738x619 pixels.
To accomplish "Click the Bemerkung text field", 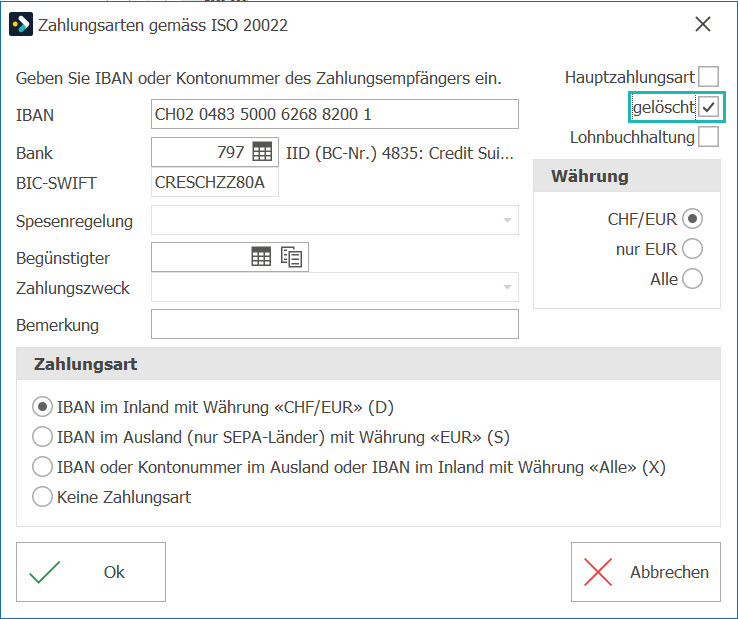I will (x=335, y=324).
